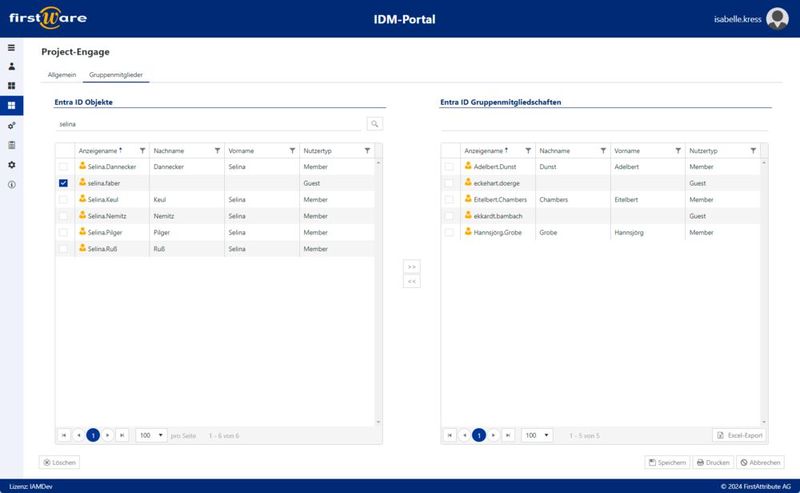800x493 pixels.
Task: Click the empty search field above right table
Action: pos(605,124)
